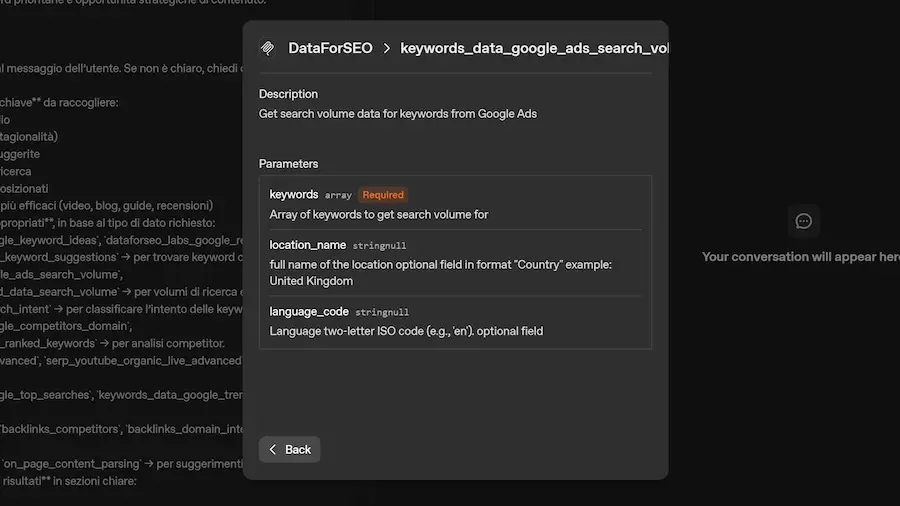Screen dimensions: 900x506
Task: Click 'Your conversation will appear here' text
Action: coord(800,257)
